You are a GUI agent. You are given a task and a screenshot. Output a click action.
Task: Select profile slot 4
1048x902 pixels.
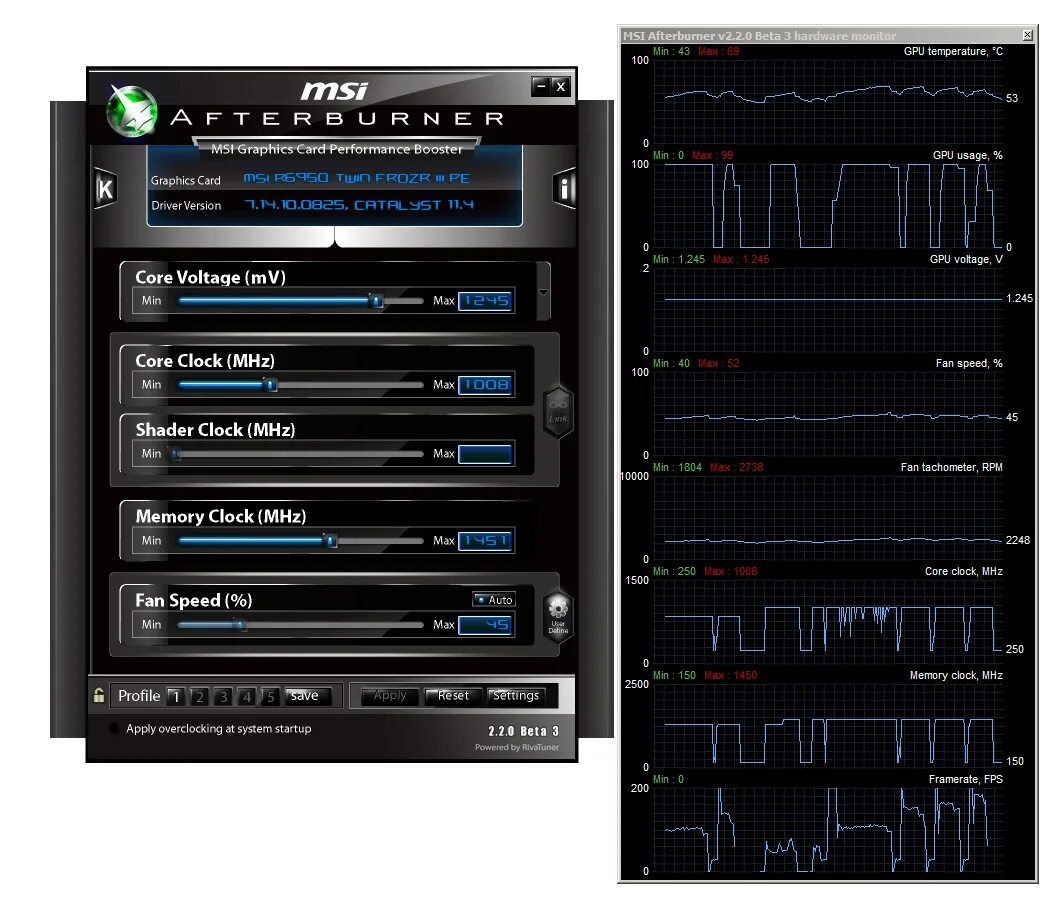point(247,696)
